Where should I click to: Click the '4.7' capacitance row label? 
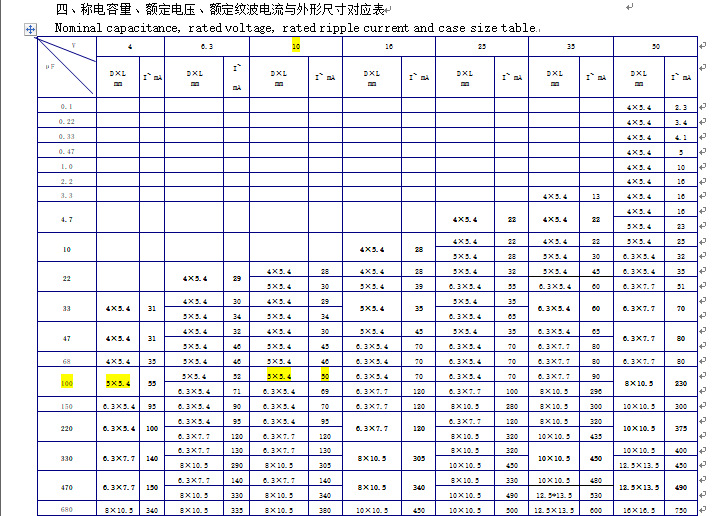tap(66, 219)
